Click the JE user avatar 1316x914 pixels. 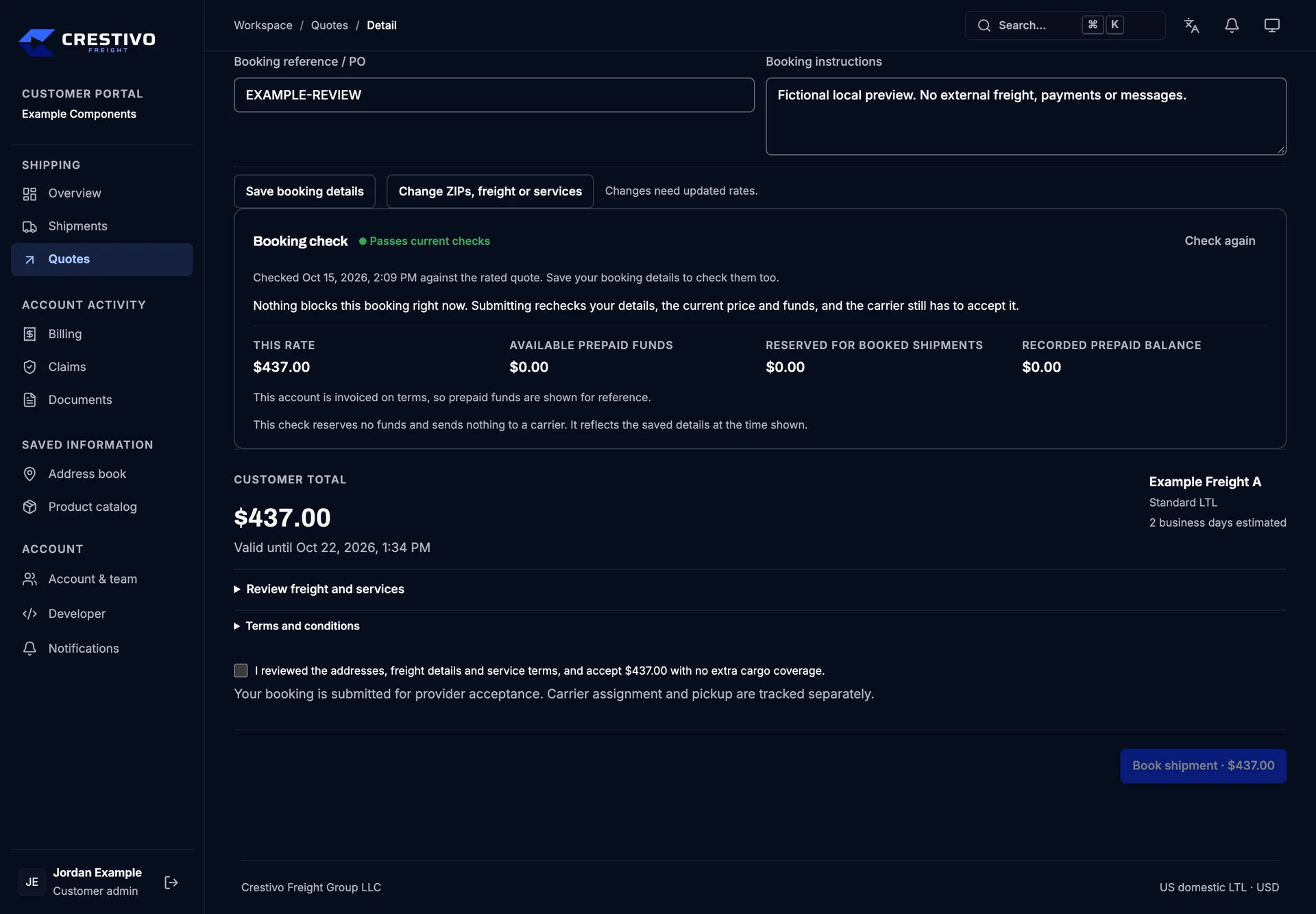coord(32,882)
